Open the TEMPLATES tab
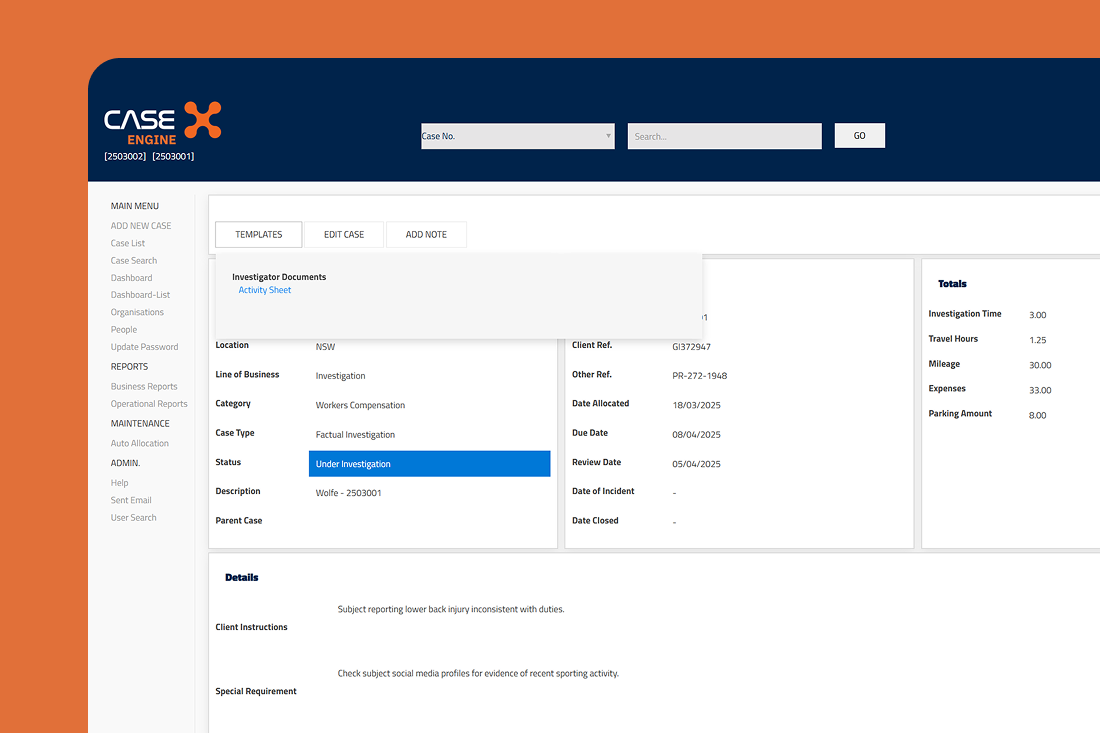This screenshot has width=1100, height=733. pos(259,234)
